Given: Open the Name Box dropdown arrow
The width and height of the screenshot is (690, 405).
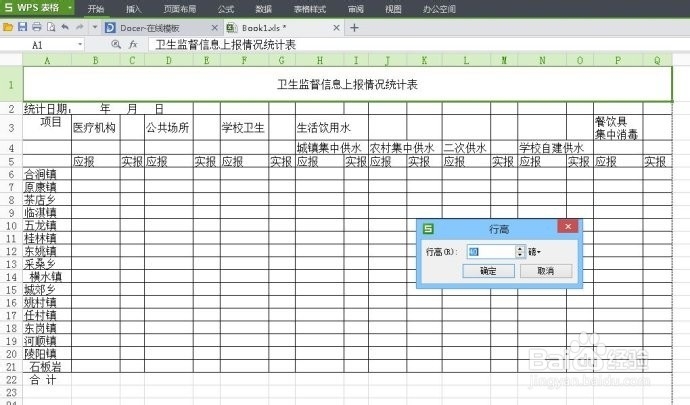Looking at the screenshot, I should [x=80, y=44].
